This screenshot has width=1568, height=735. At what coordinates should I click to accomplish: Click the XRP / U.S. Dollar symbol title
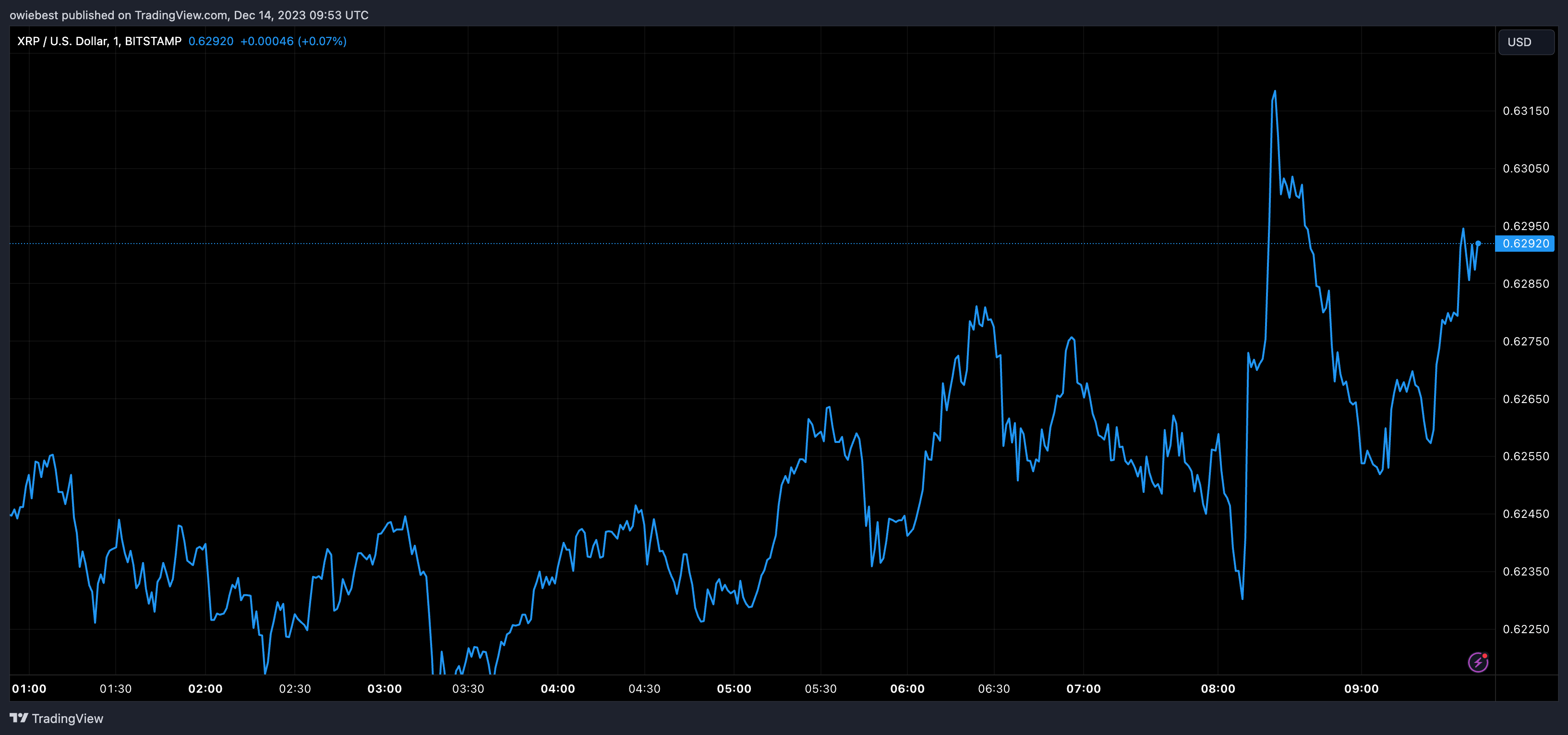click(x=99, y=41)
